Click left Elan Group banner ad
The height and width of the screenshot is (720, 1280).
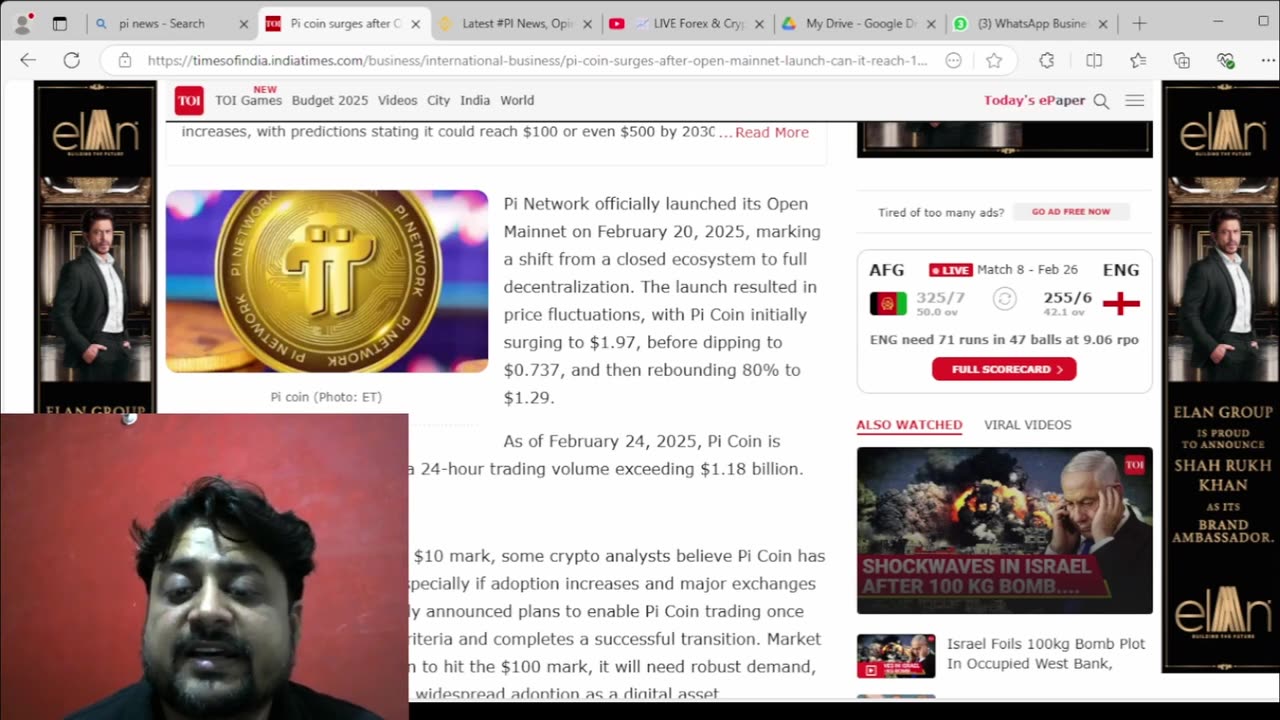tap(95, 248)
